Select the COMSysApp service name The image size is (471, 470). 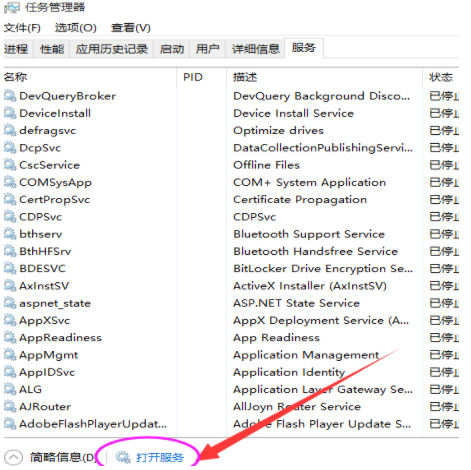click(x=55, y=183)
